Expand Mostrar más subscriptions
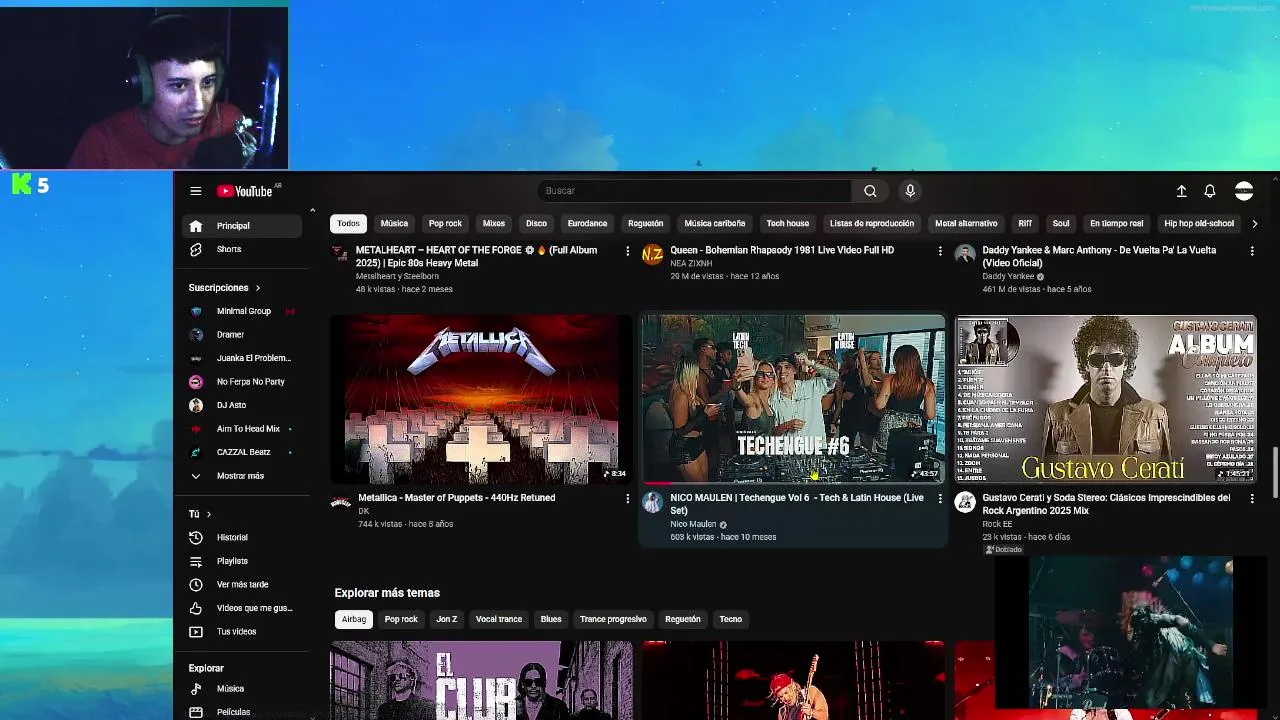1280x720 pixels. click(x=242, y=476)
